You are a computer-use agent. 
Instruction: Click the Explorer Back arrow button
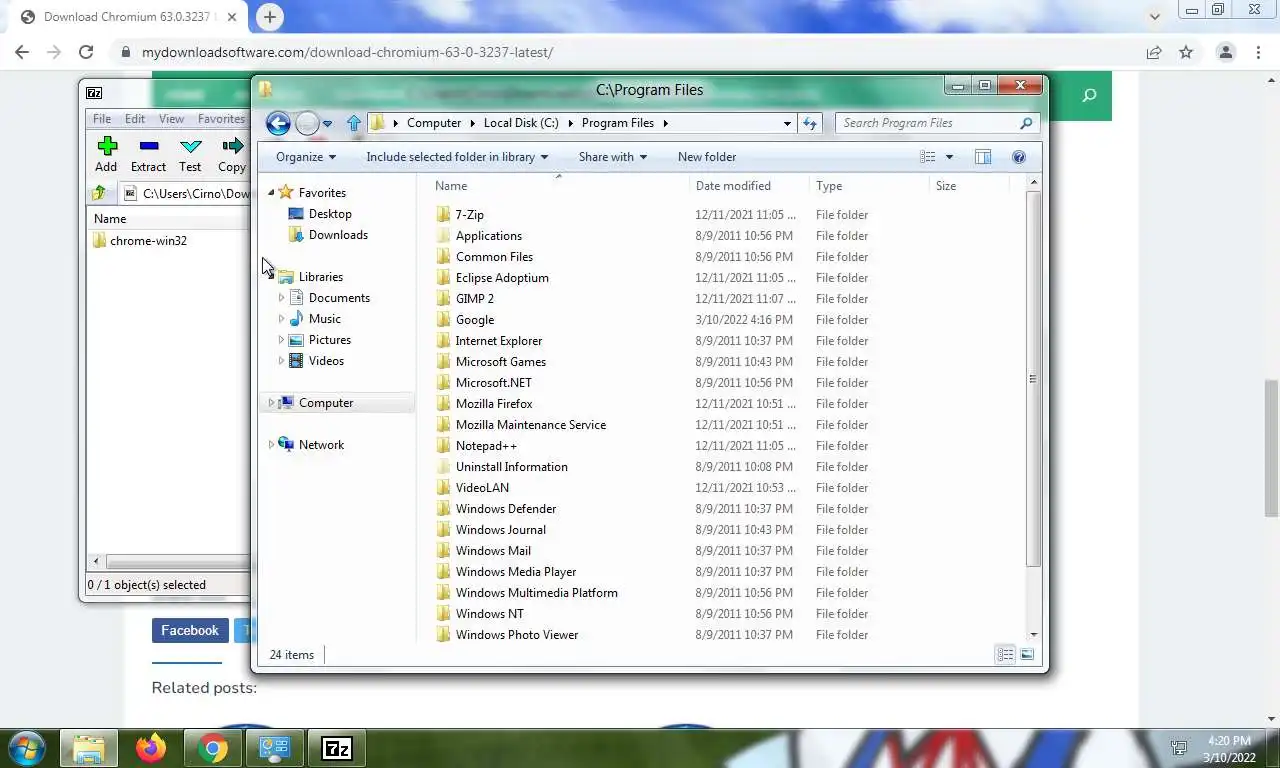(x=278, y=123)
